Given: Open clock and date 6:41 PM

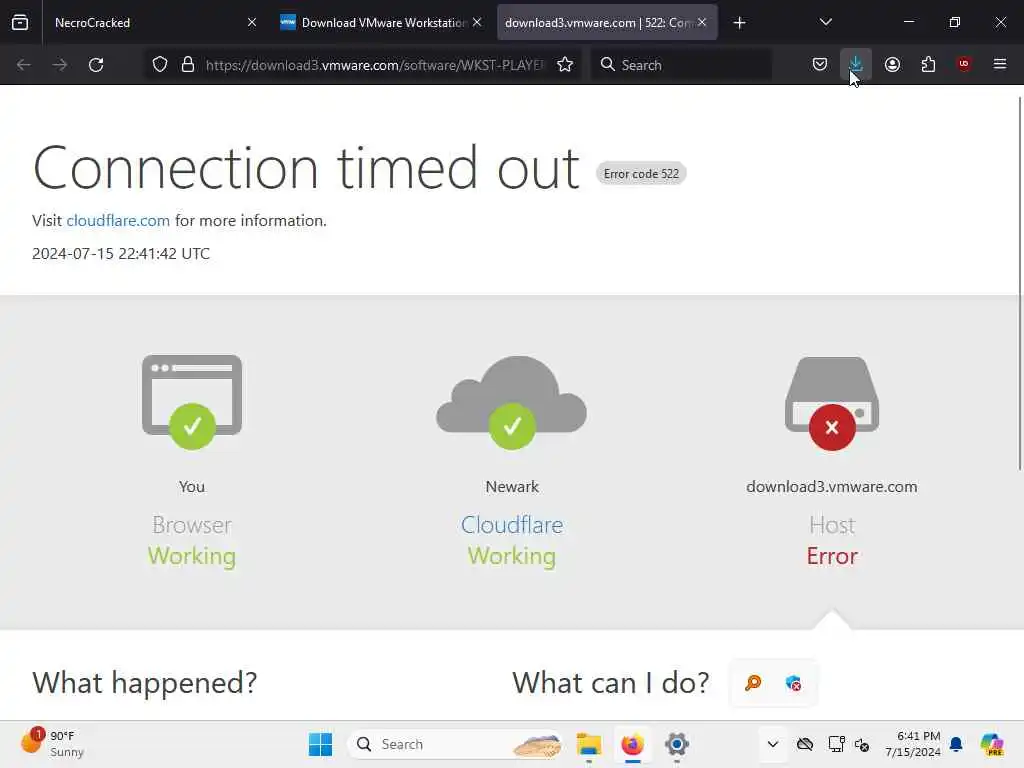Looking at the screenshot, I should pyautogui.click(x=912, y=744).
